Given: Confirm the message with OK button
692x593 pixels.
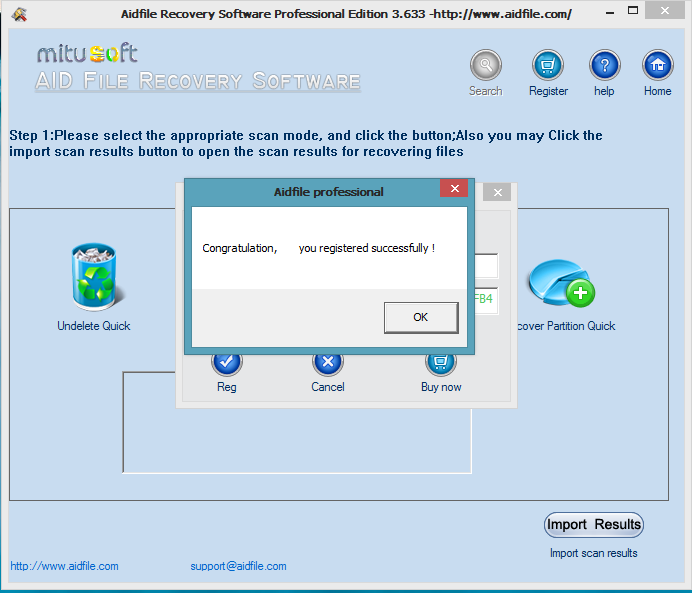Looking at the screenshot, I should [421, 317].
